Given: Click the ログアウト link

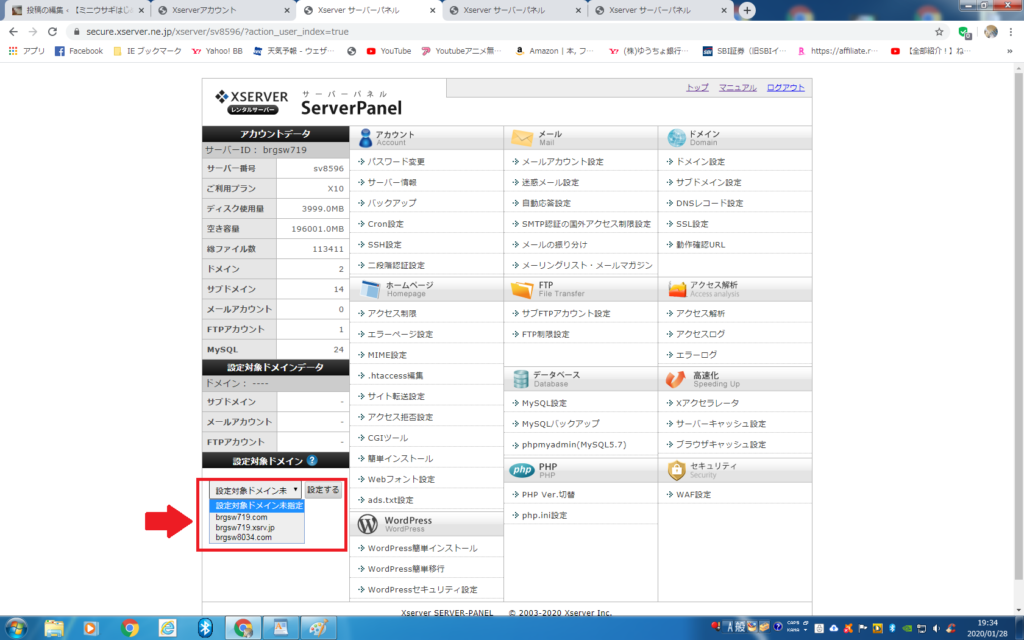Looking at the screenshot, I should [x=785, y=88].
